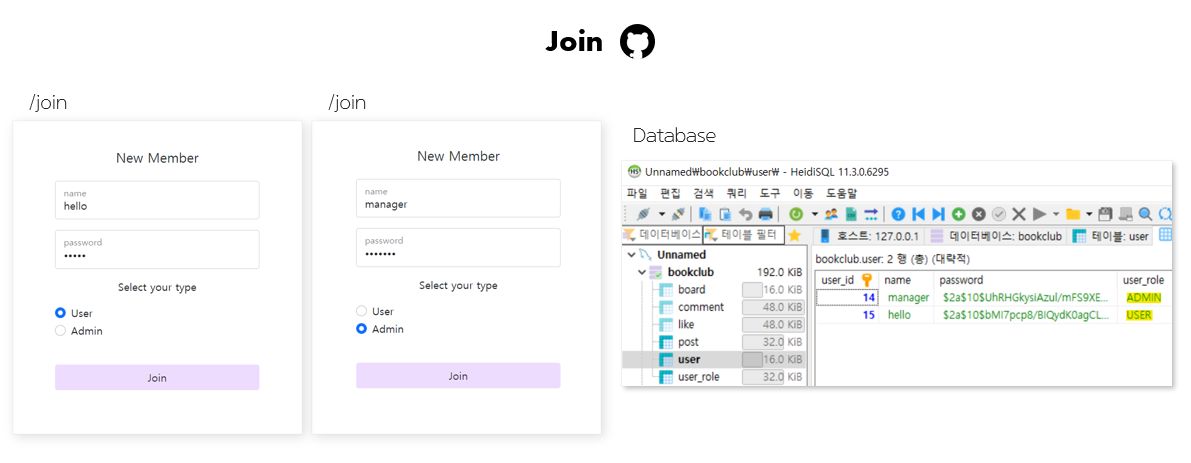Image resolution: width=1191 pixels, height=463 pixels.
Task: Click the yellow star favorites icon
Action: [x=794, y=236]
